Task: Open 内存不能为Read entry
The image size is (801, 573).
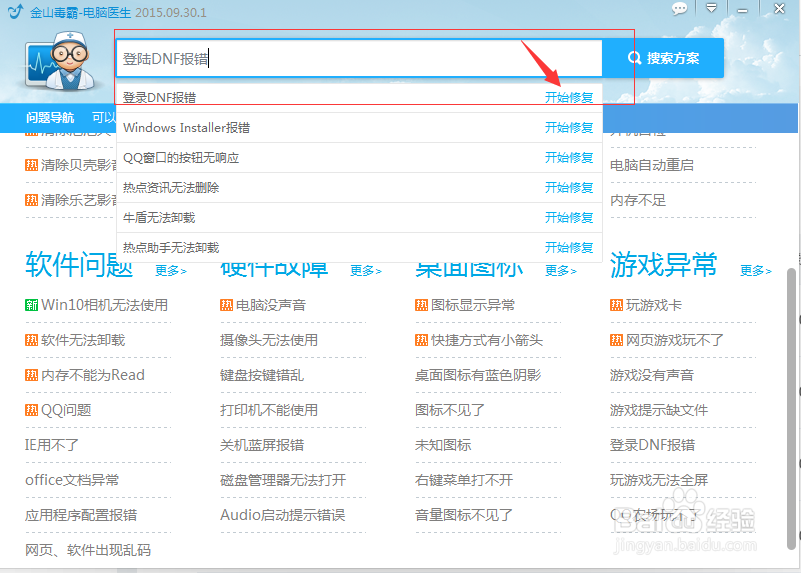Action: pyautogui.click(x=93, y=375)
